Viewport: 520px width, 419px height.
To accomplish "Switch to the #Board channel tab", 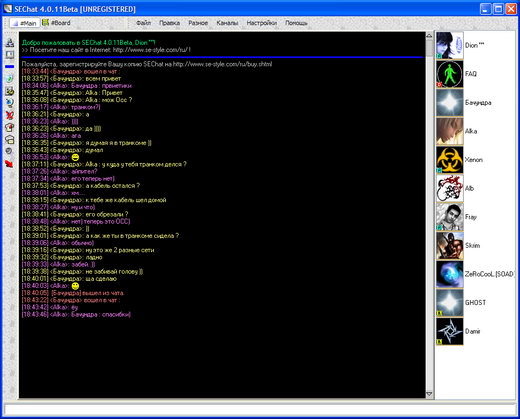I will point(56,23).
